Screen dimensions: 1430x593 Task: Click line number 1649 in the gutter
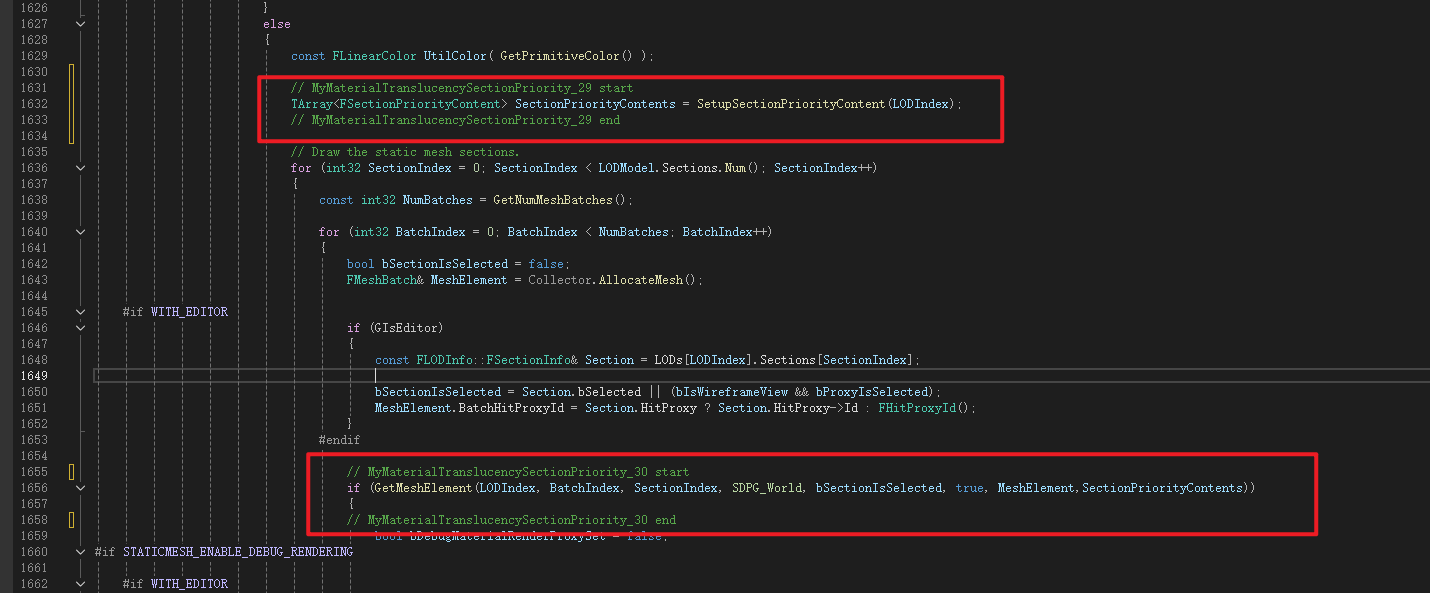pos(32,376)
